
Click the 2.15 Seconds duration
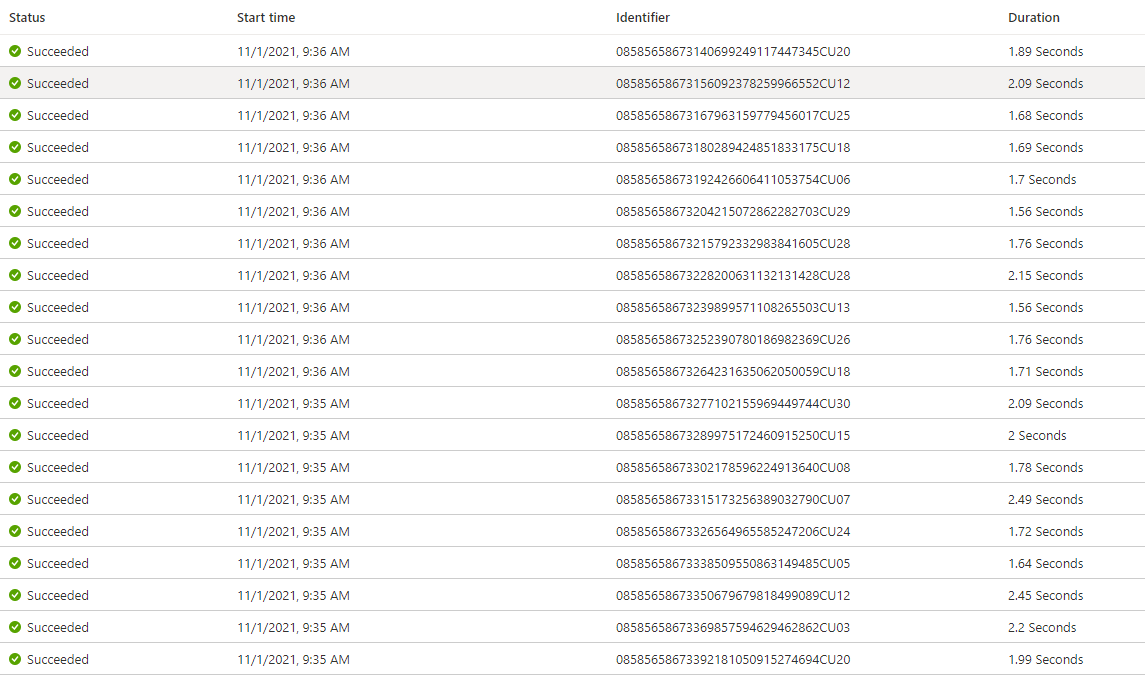(1046, 276)
